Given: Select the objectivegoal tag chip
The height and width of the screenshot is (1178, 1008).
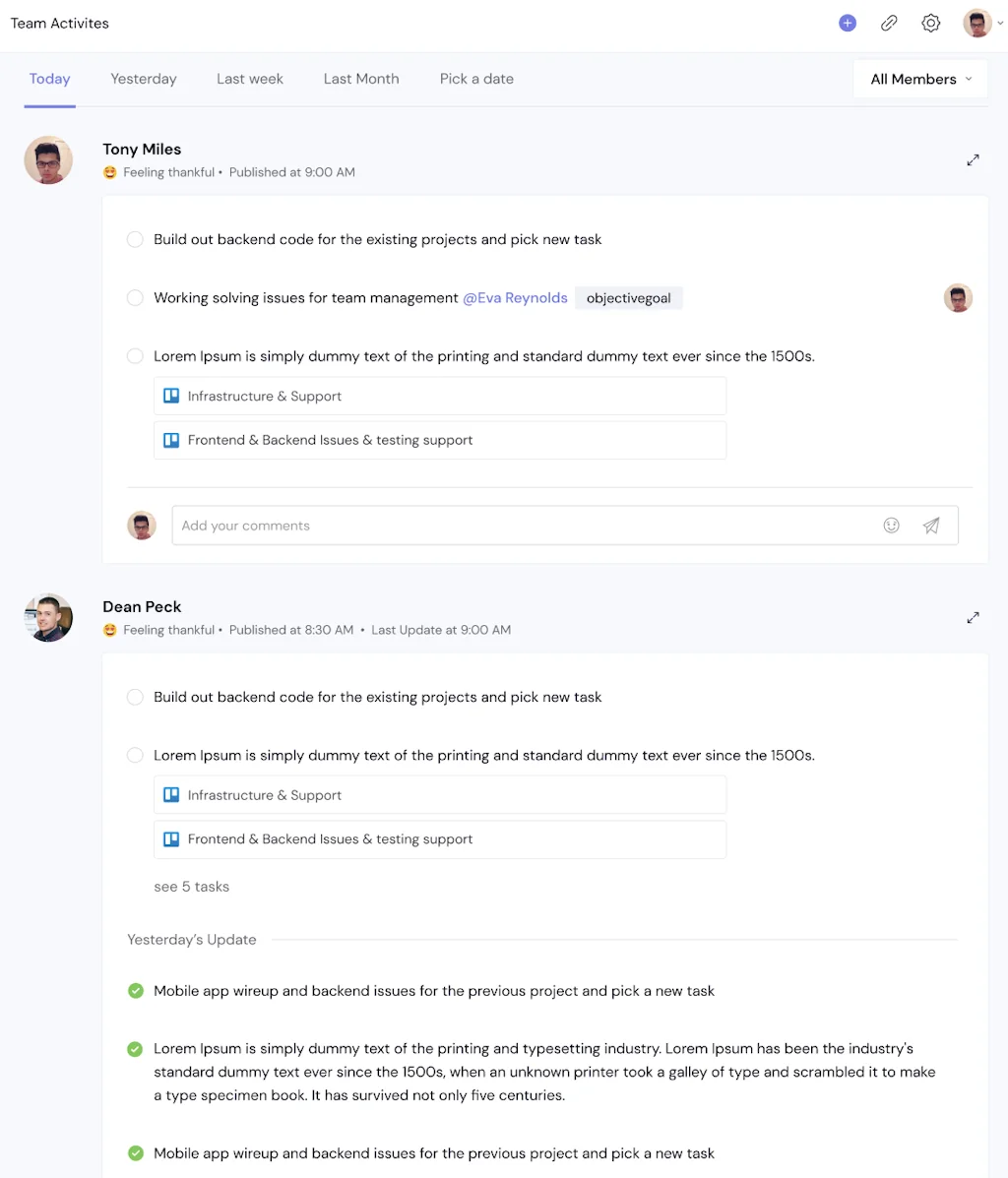Looking at the screenshot, I should 628,297.
